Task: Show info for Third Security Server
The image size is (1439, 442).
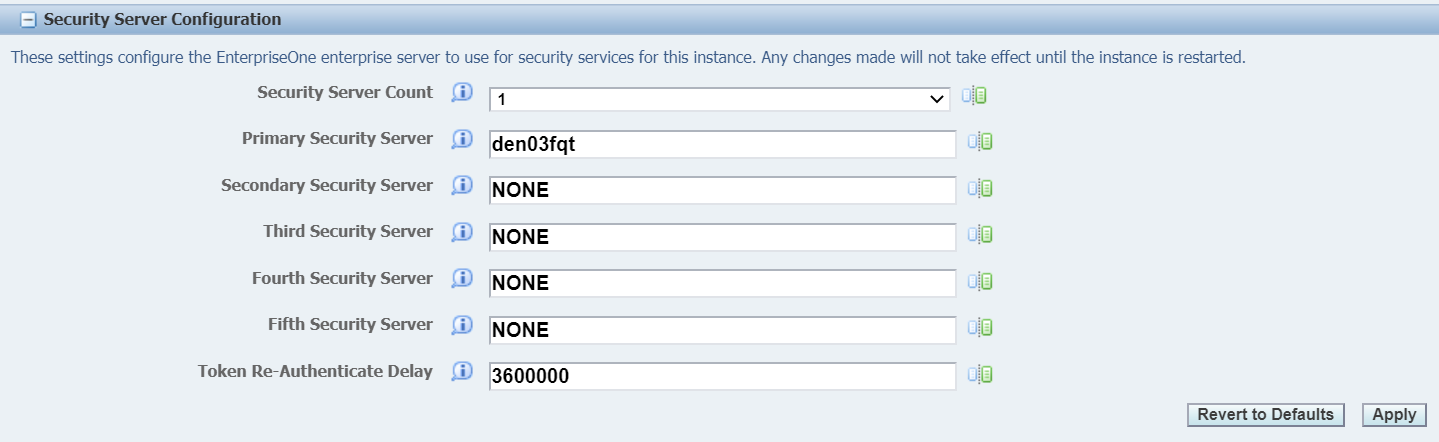Action: pos(461,232)
